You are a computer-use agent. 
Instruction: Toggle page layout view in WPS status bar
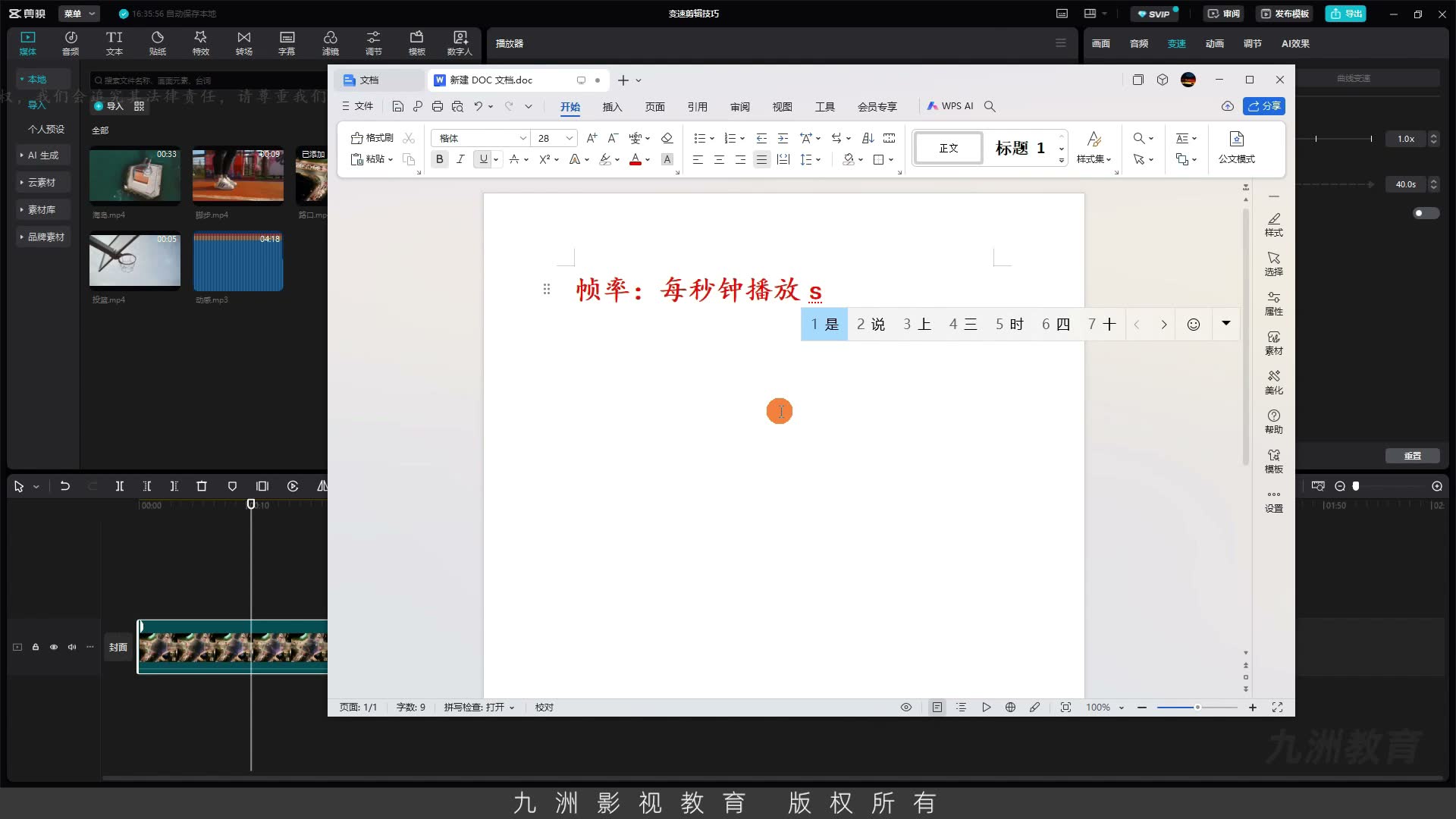(x=937, y=707)
